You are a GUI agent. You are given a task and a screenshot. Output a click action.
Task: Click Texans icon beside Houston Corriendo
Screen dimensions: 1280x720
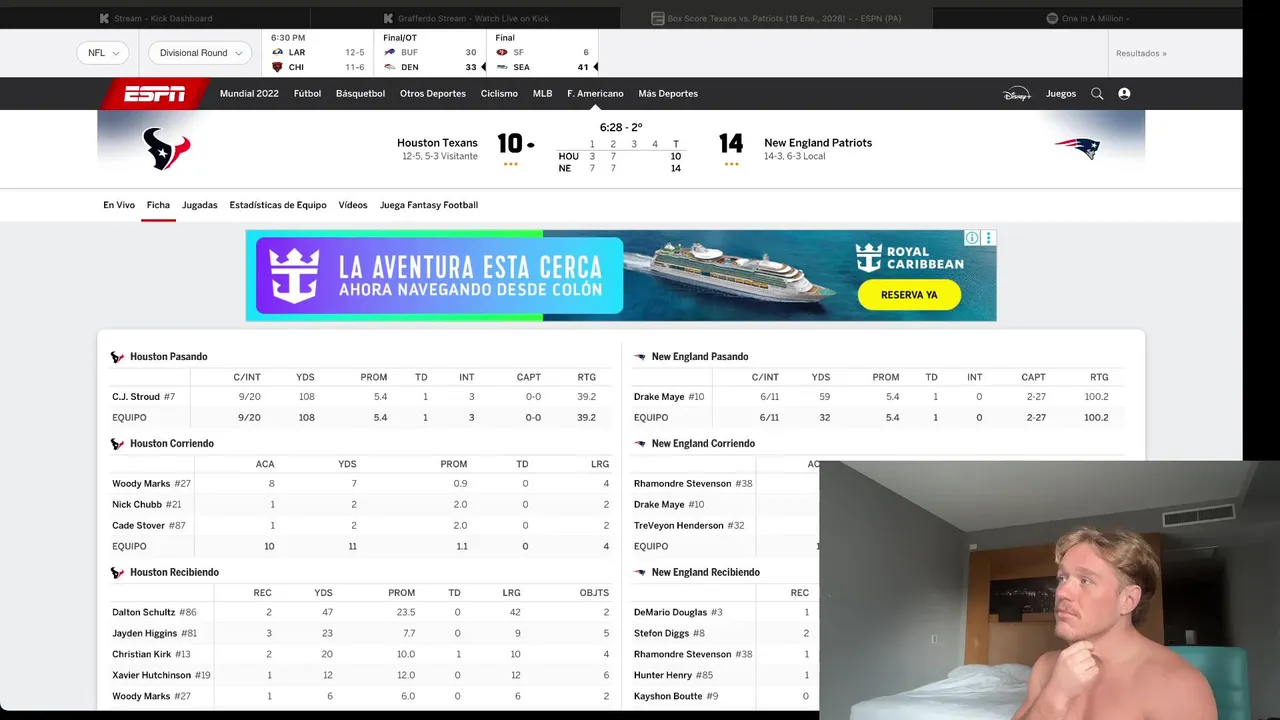click(117, 444)
